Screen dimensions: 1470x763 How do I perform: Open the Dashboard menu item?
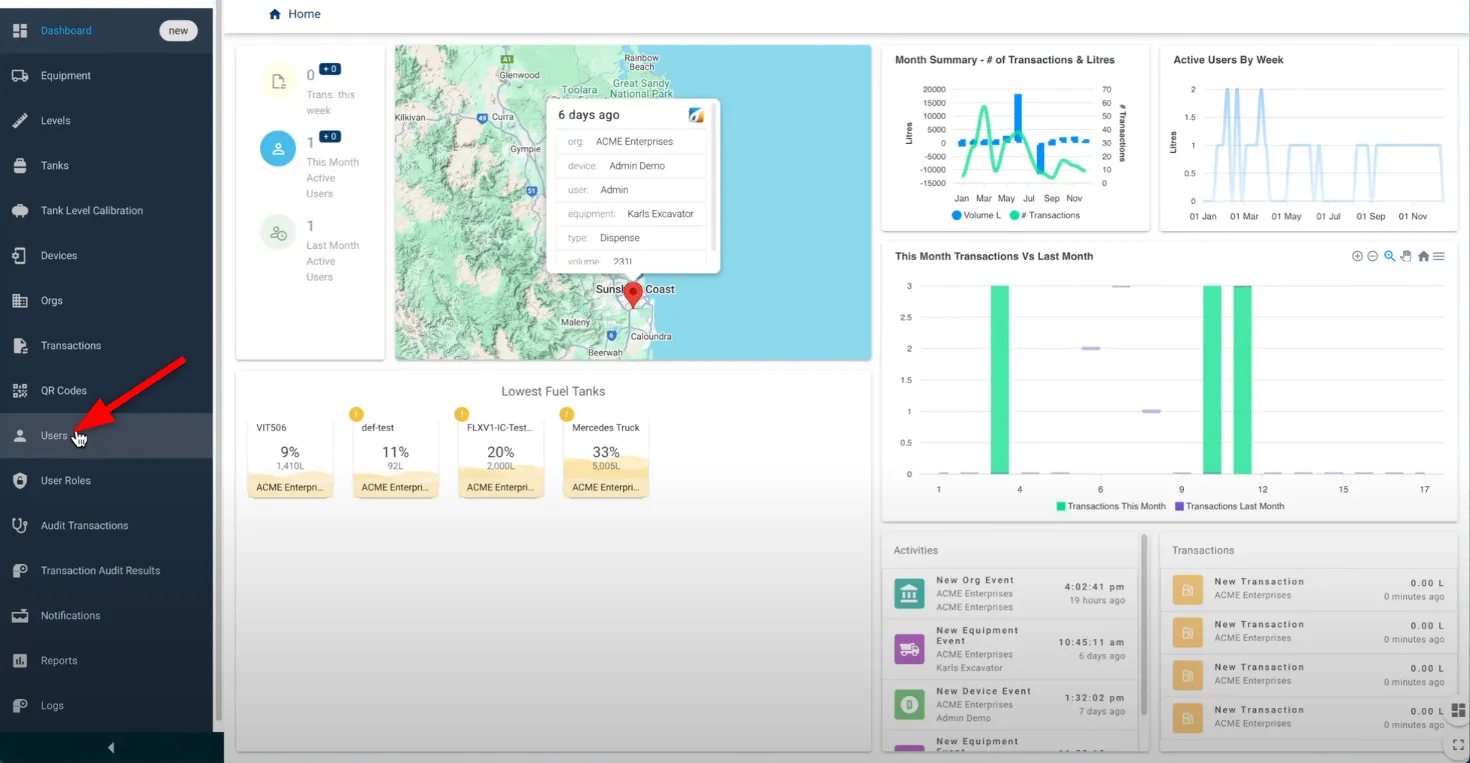[106, 31]
